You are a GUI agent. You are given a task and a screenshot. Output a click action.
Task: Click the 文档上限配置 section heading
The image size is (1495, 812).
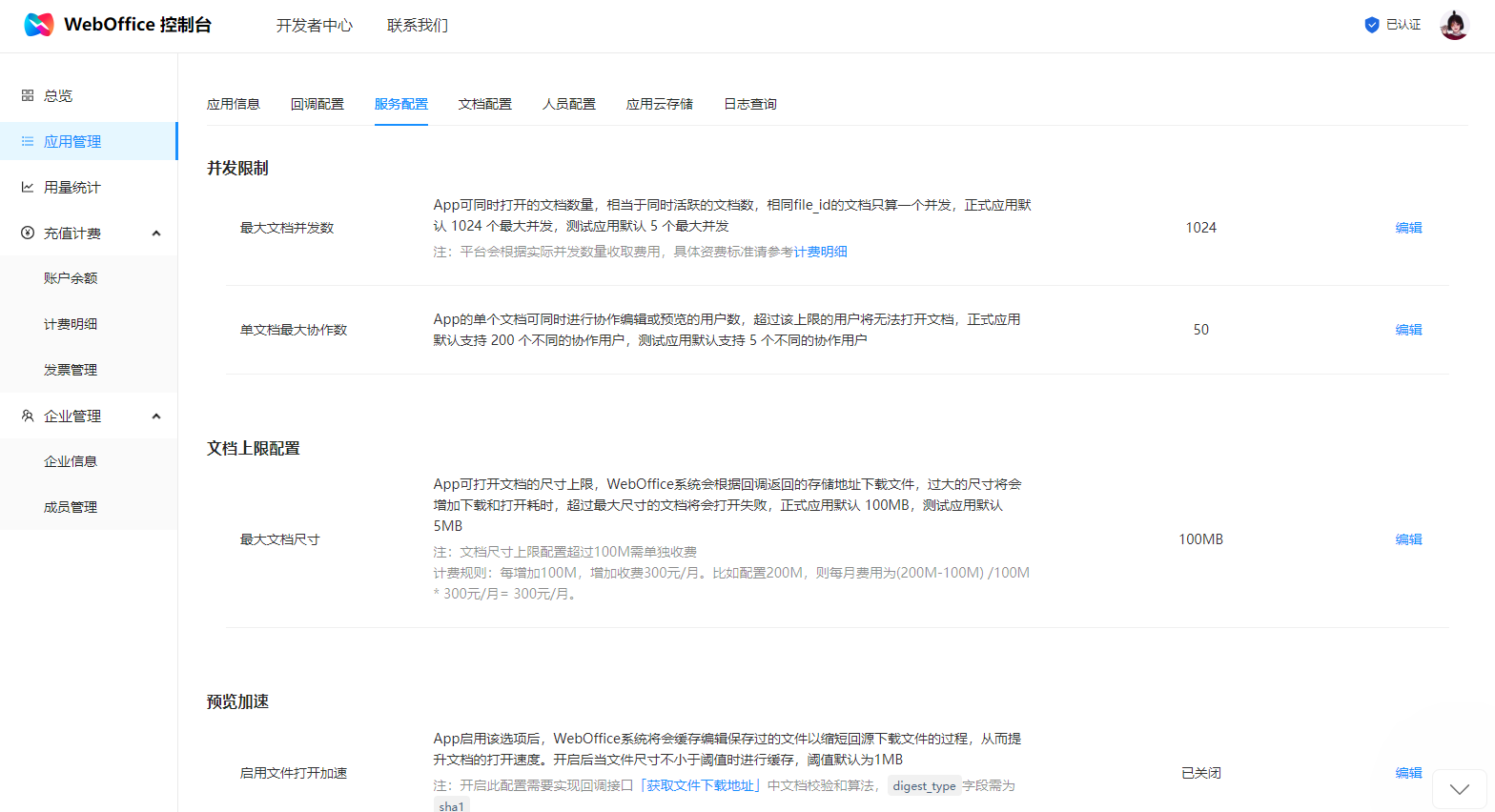tap(254, 448)
